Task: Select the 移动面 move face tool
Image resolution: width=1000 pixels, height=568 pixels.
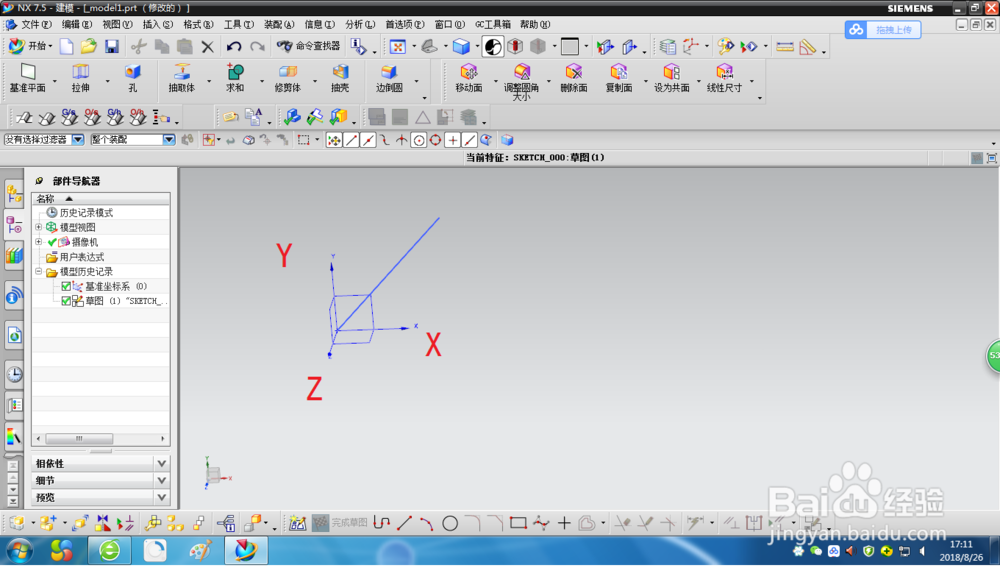Action: [x=469, y=78]
